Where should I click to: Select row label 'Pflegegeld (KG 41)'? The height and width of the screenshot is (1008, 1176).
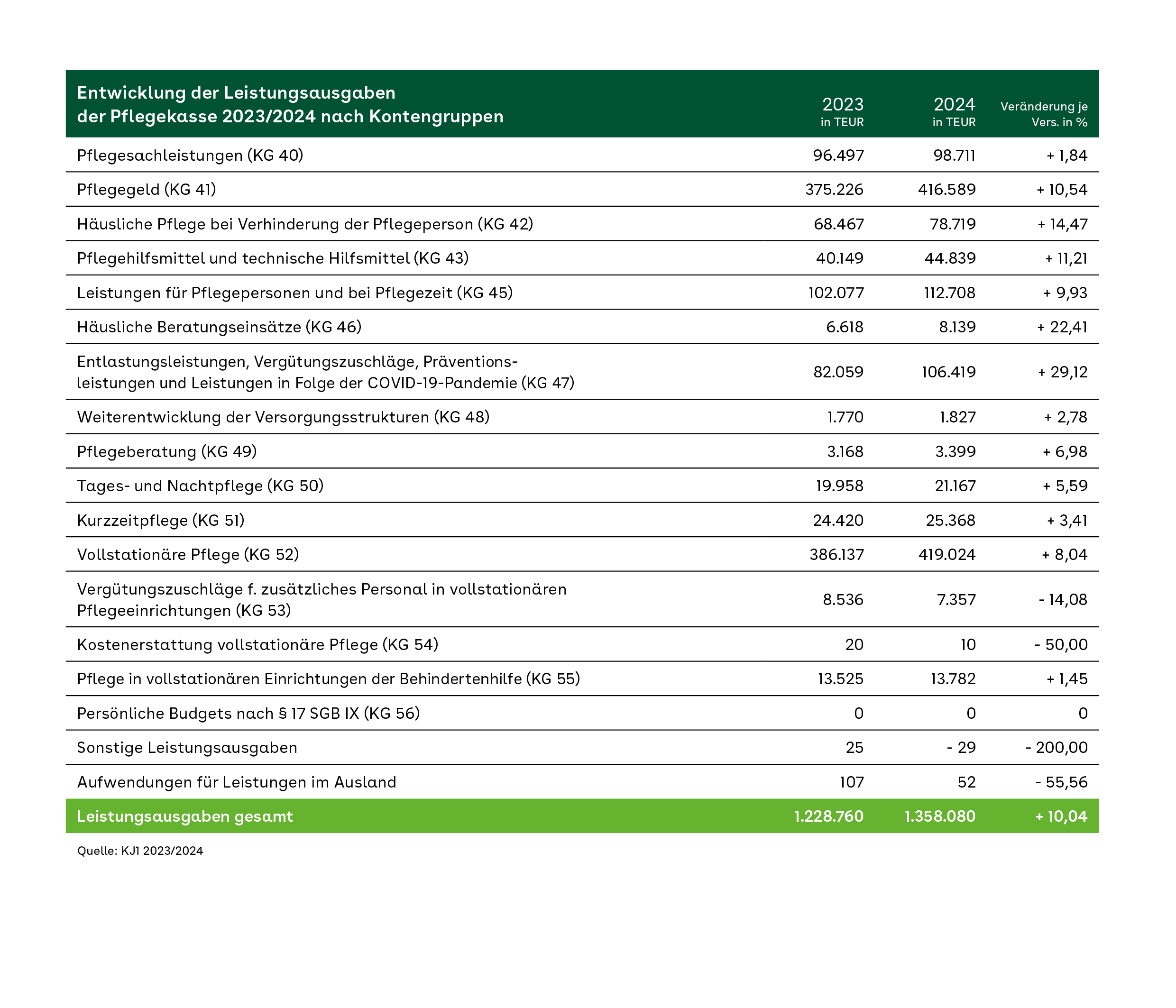coord(147,189)
